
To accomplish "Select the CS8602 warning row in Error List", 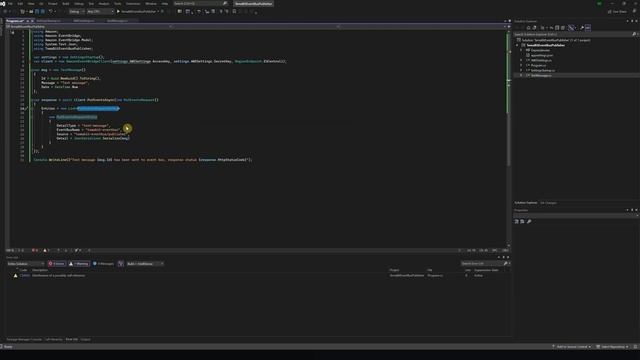I will (257, 276).
